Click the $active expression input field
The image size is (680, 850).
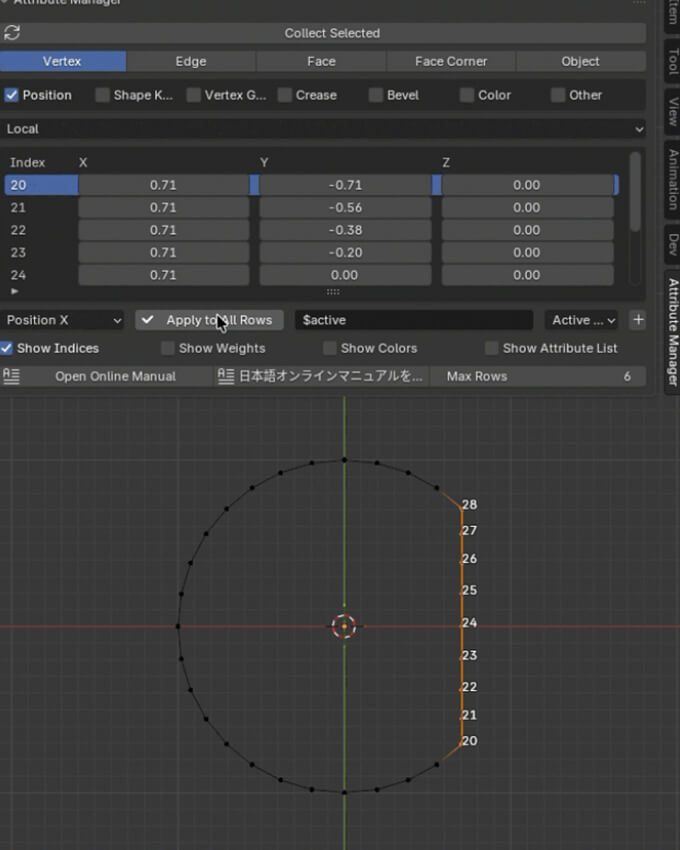(x=414, y=320)
